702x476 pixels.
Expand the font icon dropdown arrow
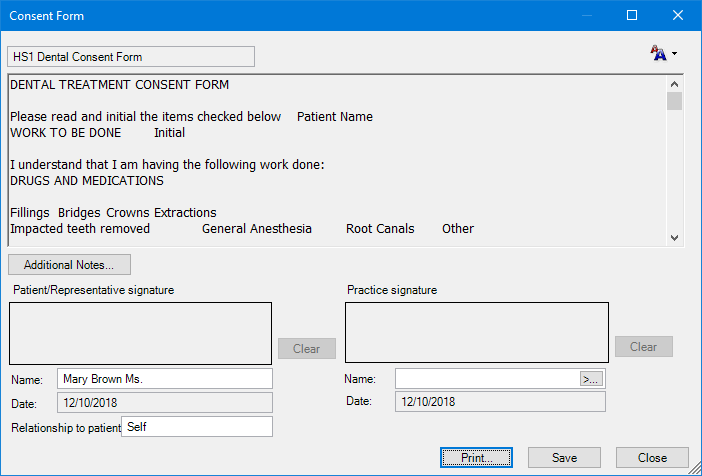pyautogui.click(x=675, y=54)
